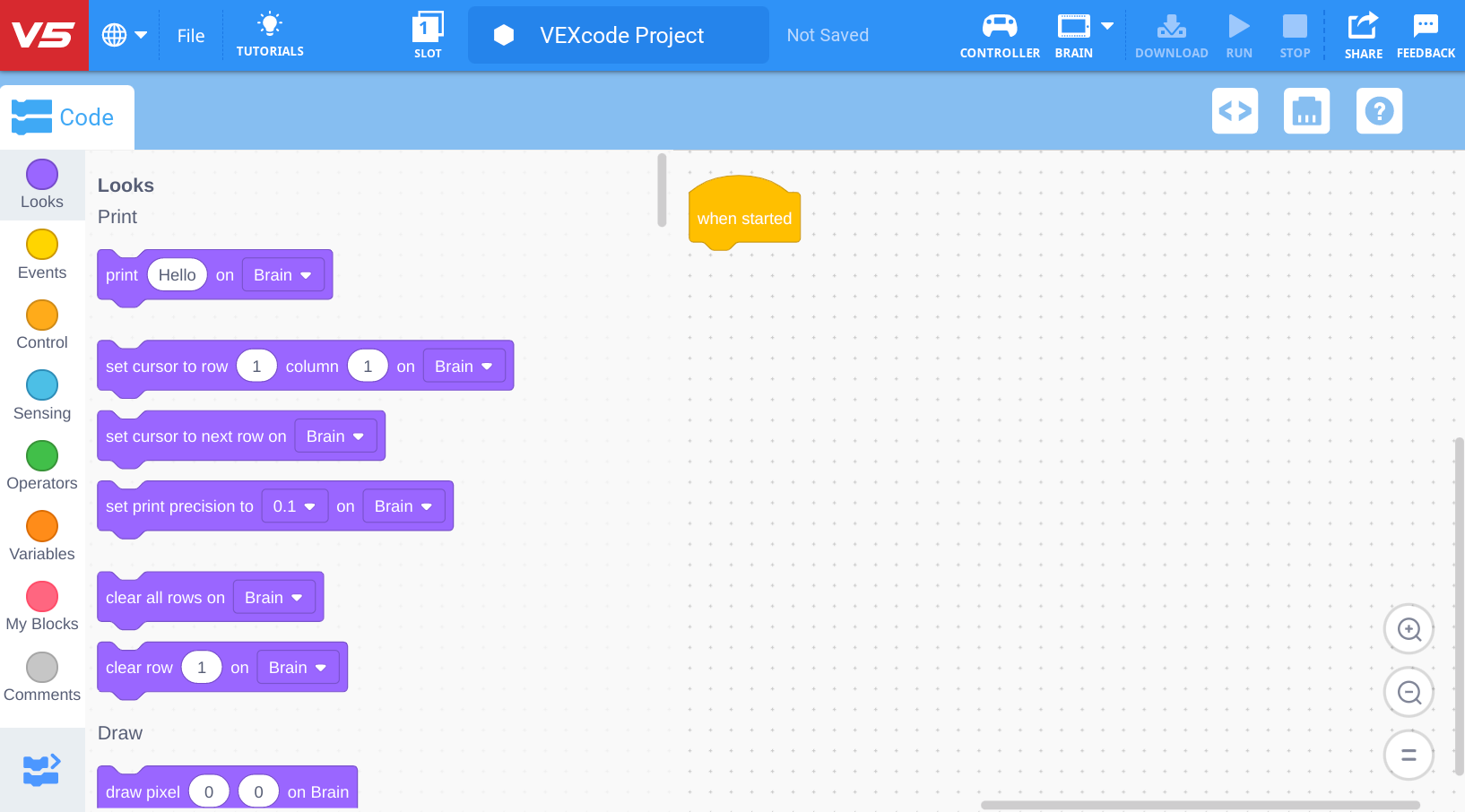Download the project to the robot
The width and height of the screenshot is (1465, 812).
[x=1171, y=34]
